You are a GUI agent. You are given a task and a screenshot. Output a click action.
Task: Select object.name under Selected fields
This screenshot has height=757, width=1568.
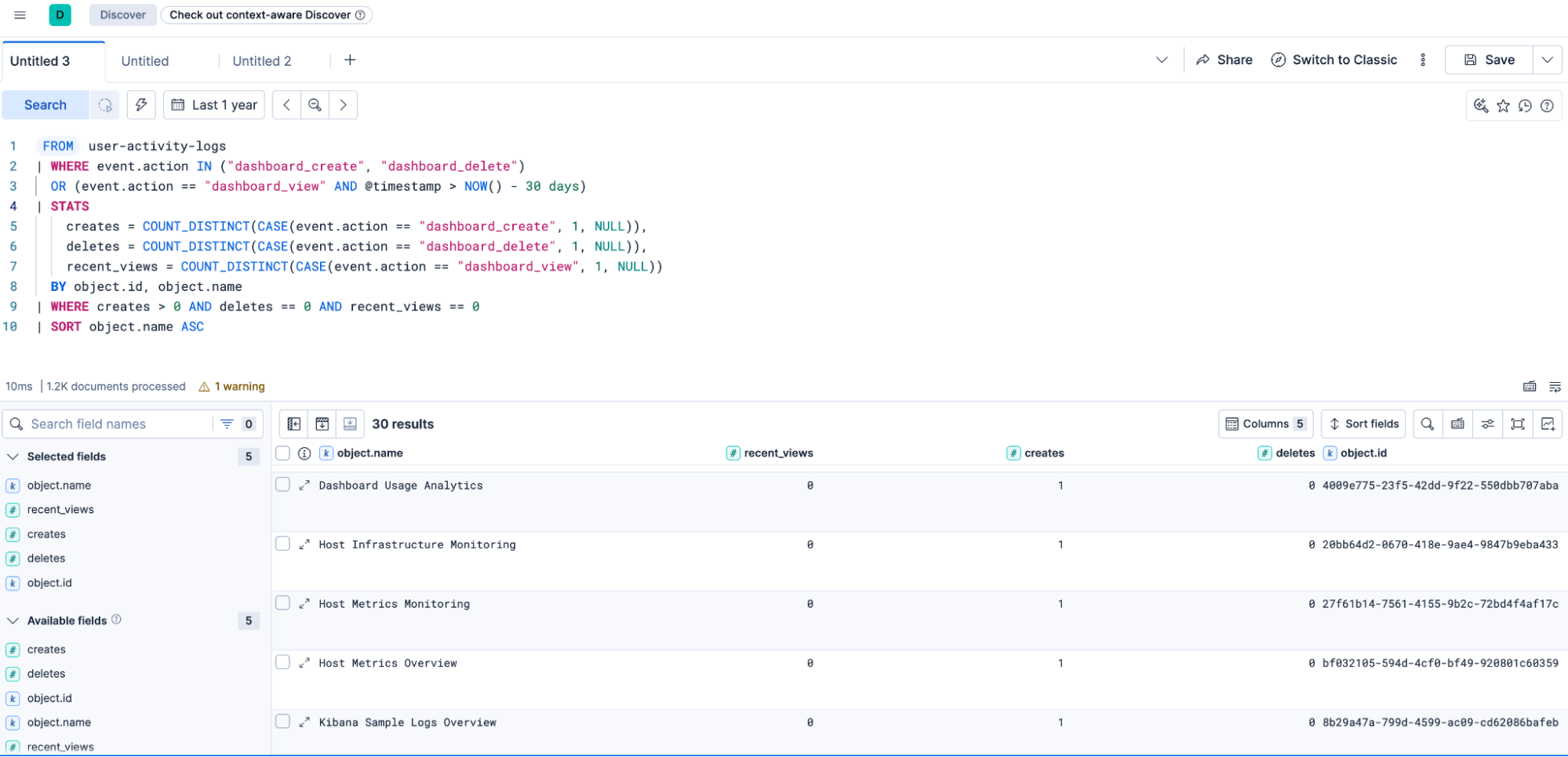point(59,486)
